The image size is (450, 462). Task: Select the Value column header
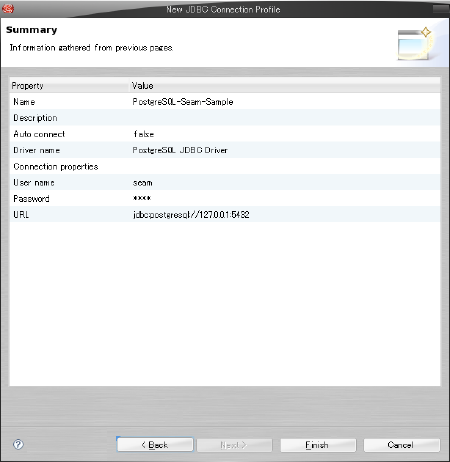click(x=285, y=86)
